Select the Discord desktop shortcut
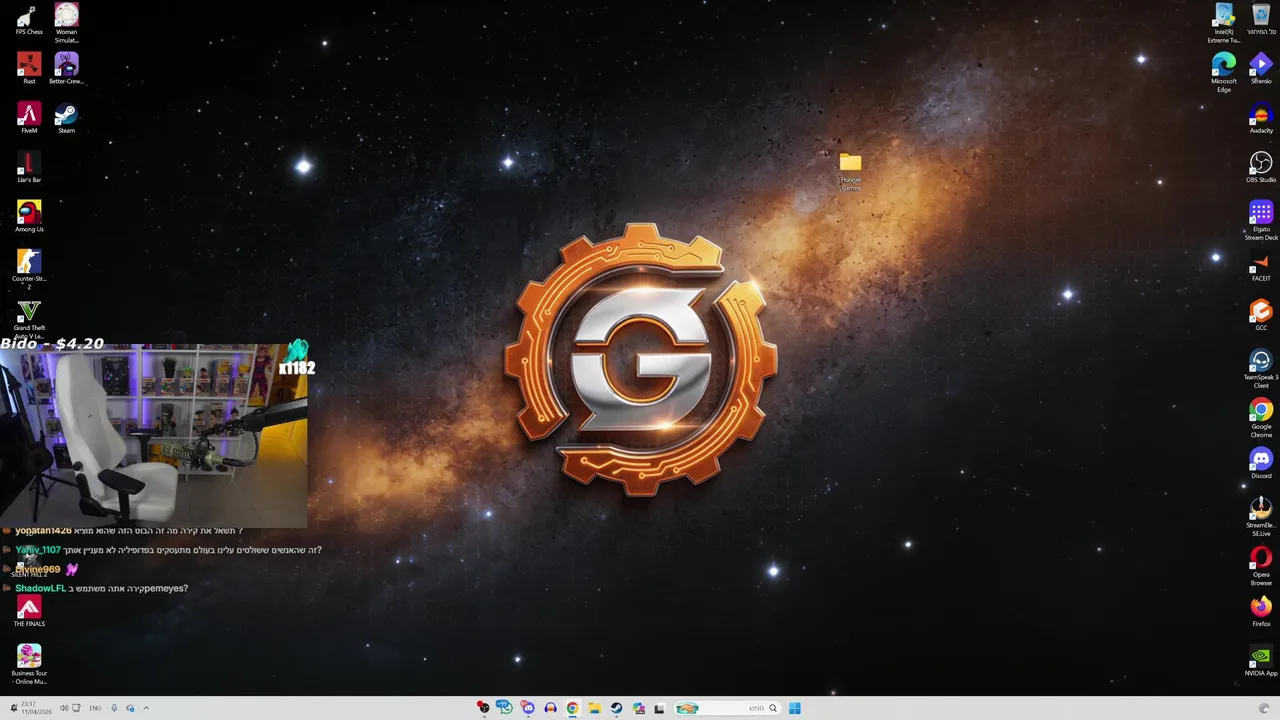 (1261, 463)
